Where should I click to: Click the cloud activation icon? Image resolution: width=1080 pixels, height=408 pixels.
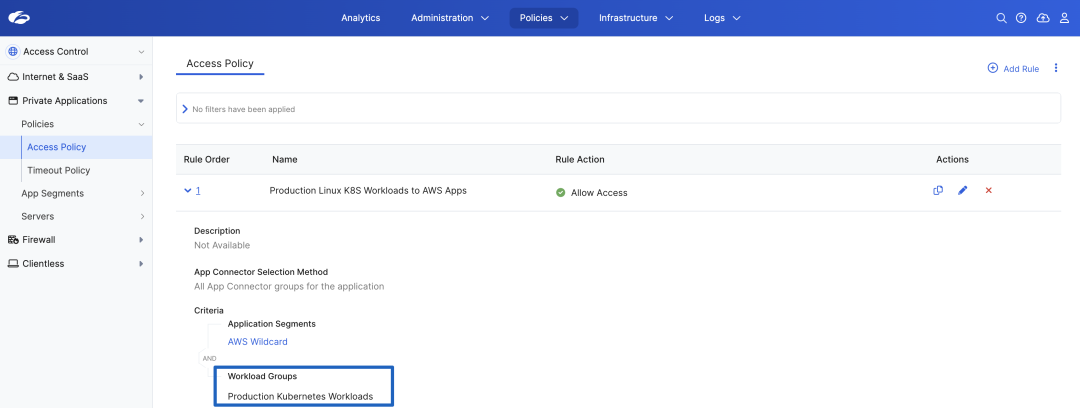(1043, 18)
